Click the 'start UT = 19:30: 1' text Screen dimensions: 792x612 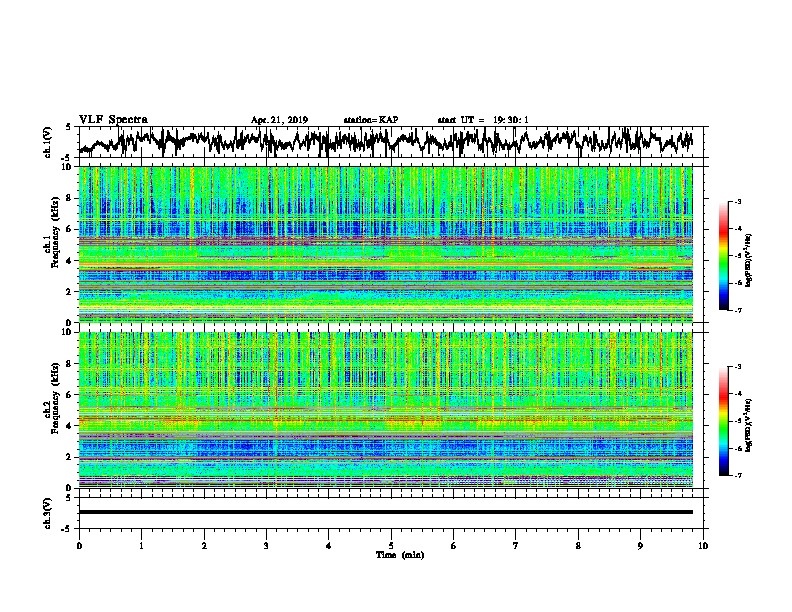(x=483, y=120)
